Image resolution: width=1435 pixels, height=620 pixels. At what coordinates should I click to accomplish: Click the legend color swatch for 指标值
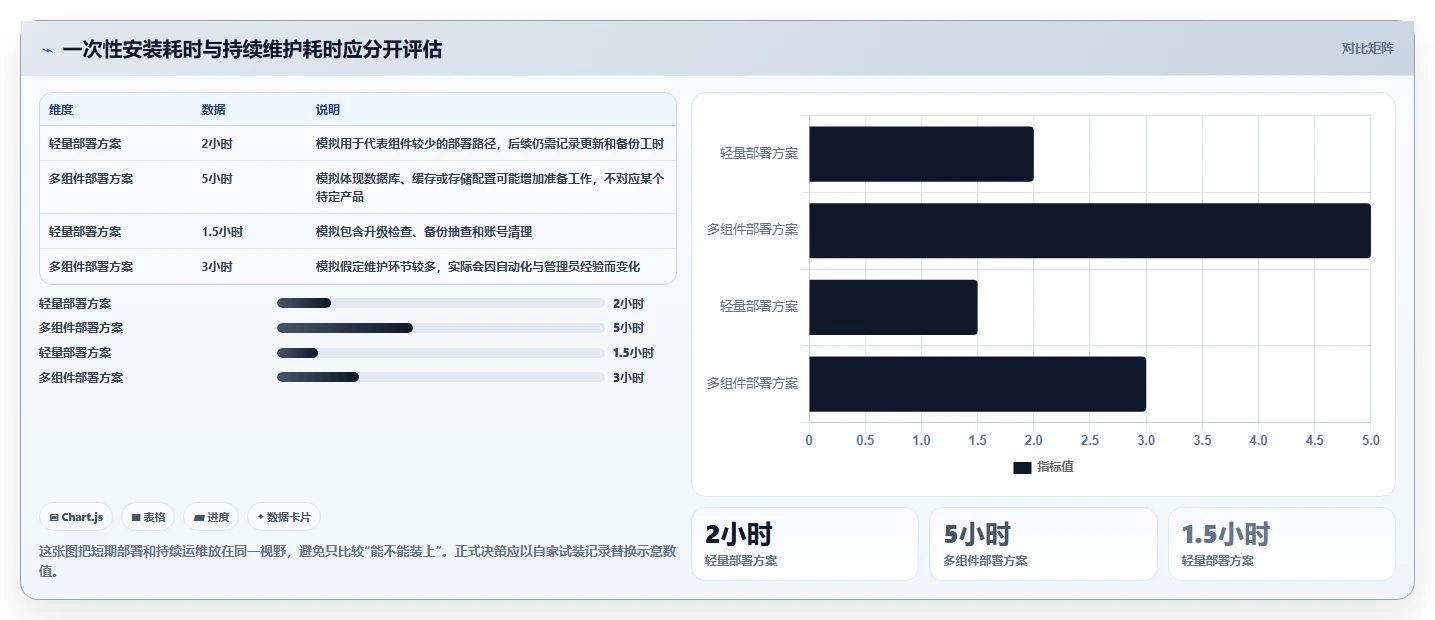tap(1022, 468)
